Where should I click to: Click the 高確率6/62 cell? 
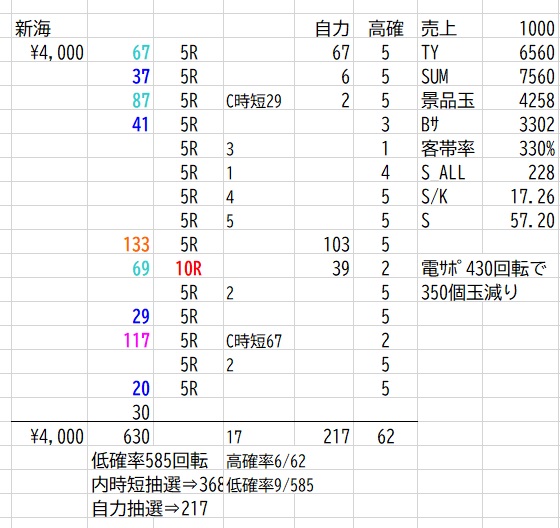266,461
